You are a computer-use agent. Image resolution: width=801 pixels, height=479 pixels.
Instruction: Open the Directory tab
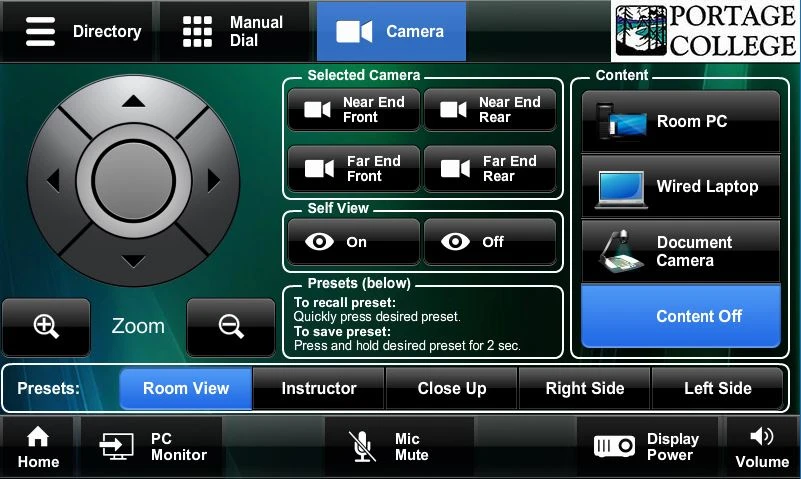[77, 31]
